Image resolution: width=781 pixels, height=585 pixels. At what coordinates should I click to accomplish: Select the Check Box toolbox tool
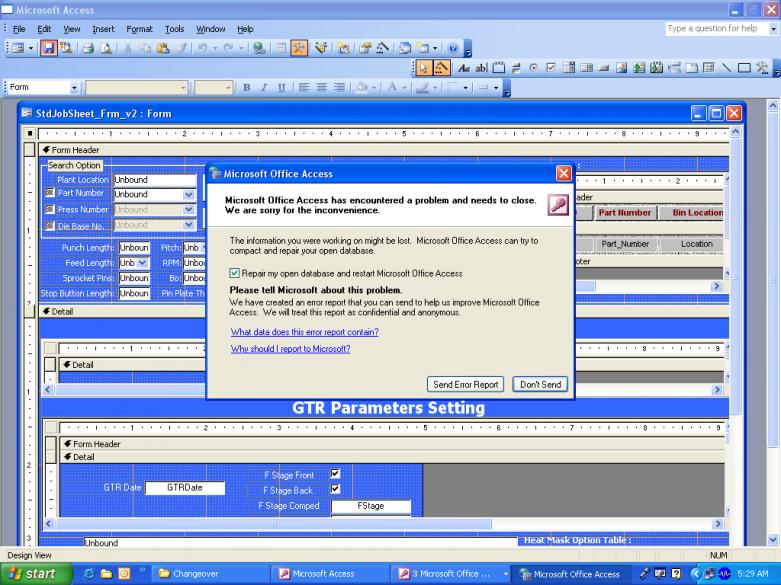551,68
